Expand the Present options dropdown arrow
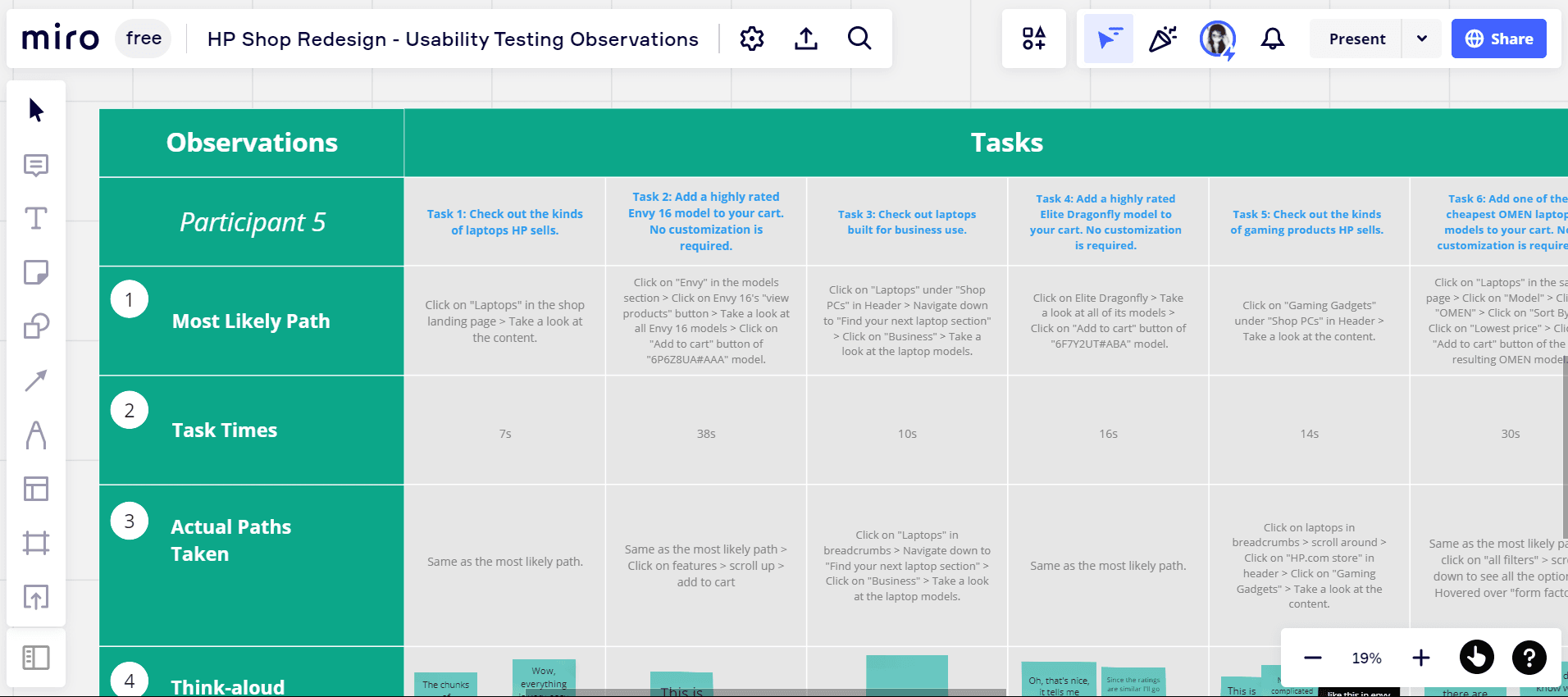Screen dimensions: 1568x697 click(1422, 39)
